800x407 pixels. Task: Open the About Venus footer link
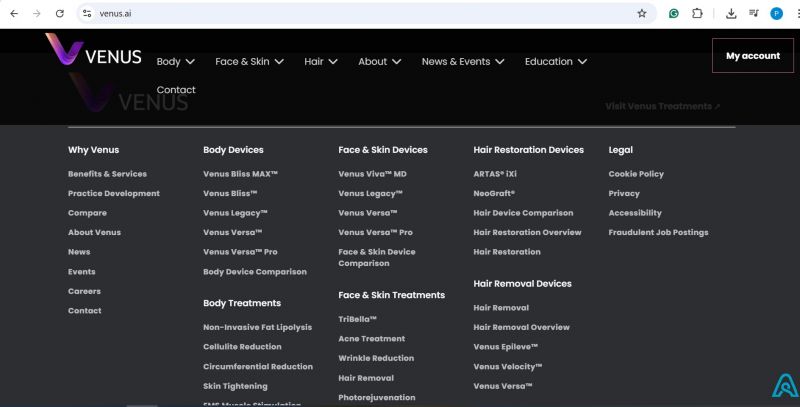tap(94, 232)
